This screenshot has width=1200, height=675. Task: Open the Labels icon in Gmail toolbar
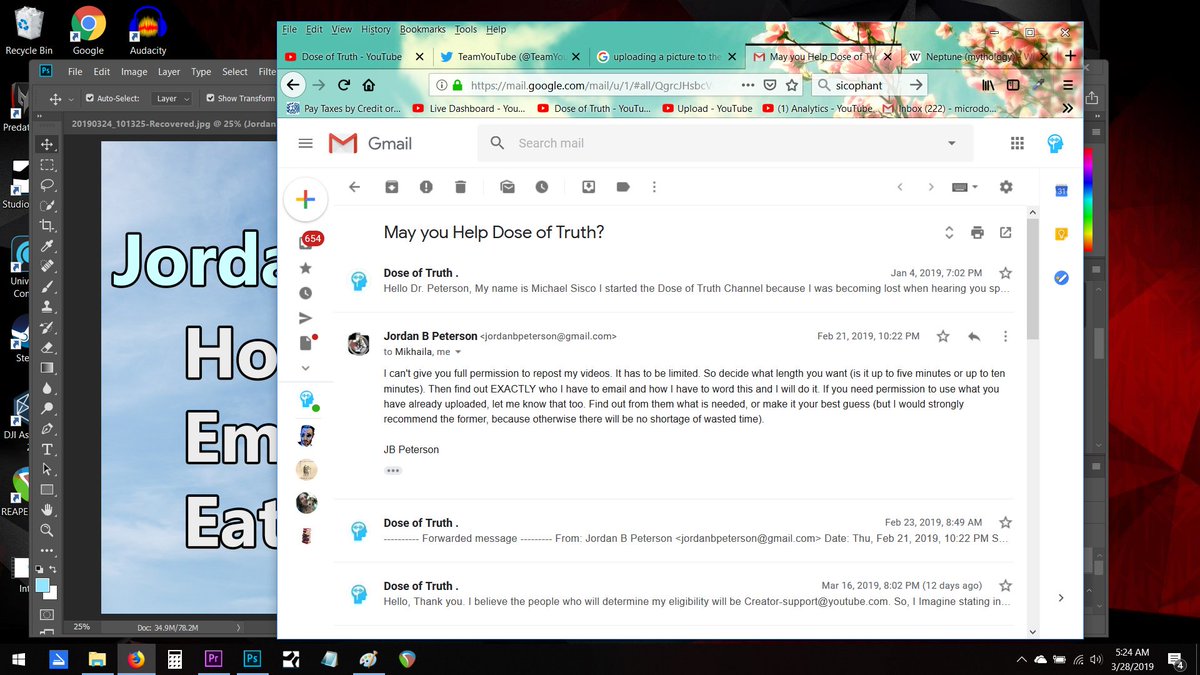[622, 187]
